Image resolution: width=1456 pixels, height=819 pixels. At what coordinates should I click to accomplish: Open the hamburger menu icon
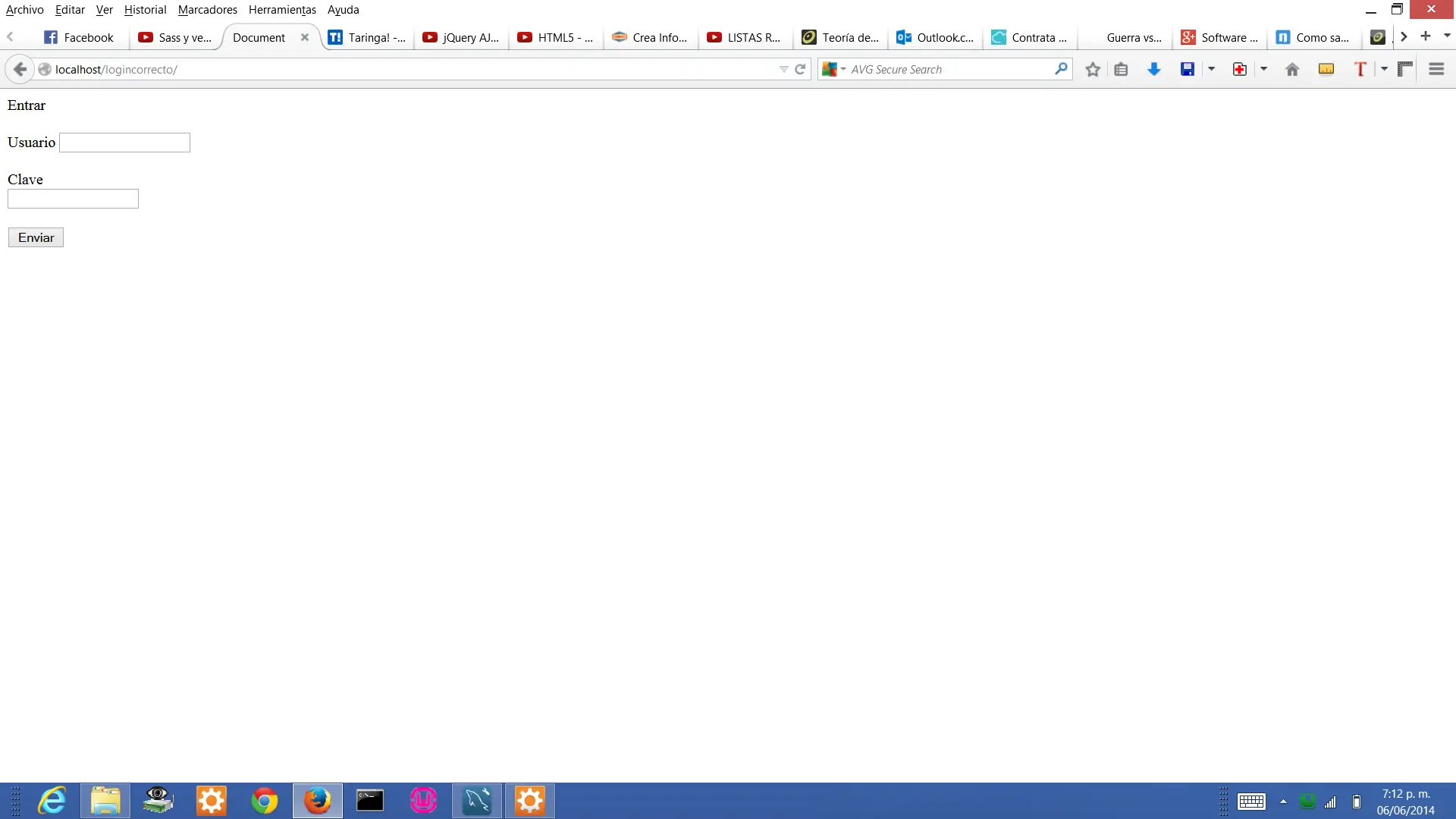tap(1436, 69)
